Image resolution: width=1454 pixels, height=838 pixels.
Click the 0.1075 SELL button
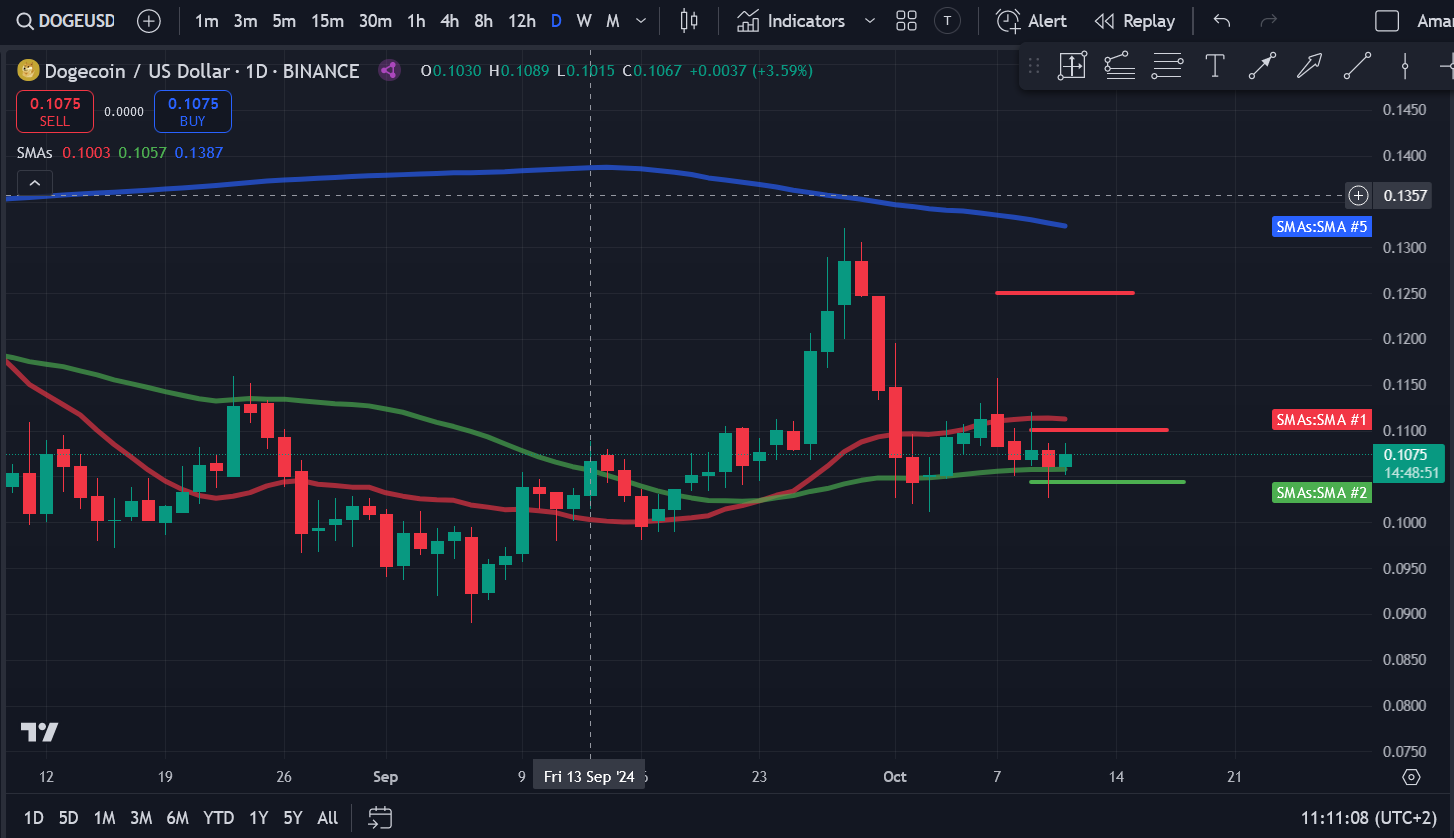(55, 111)
